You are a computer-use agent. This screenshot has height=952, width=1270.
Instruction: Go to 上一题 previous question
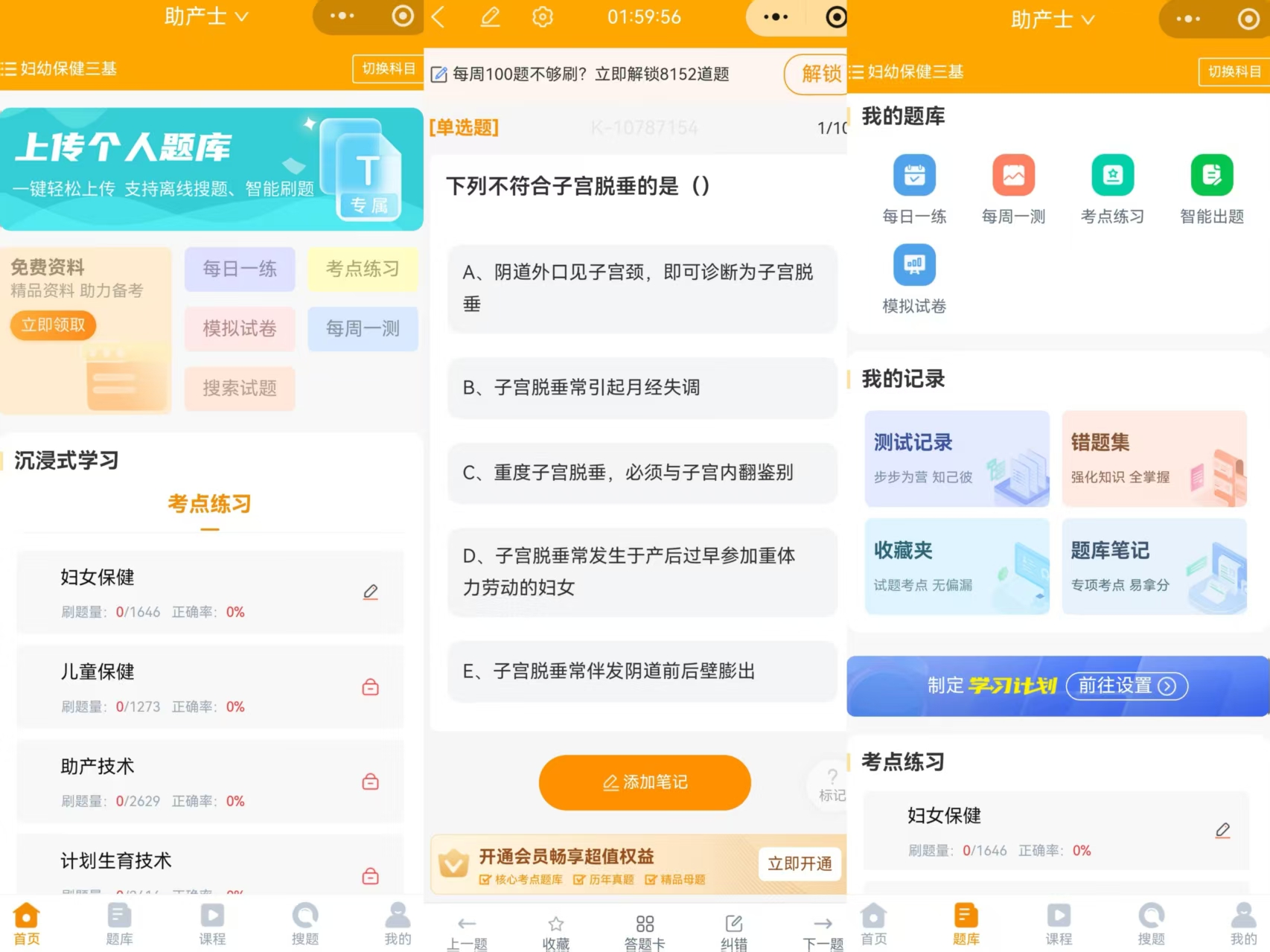pos(467,933)
